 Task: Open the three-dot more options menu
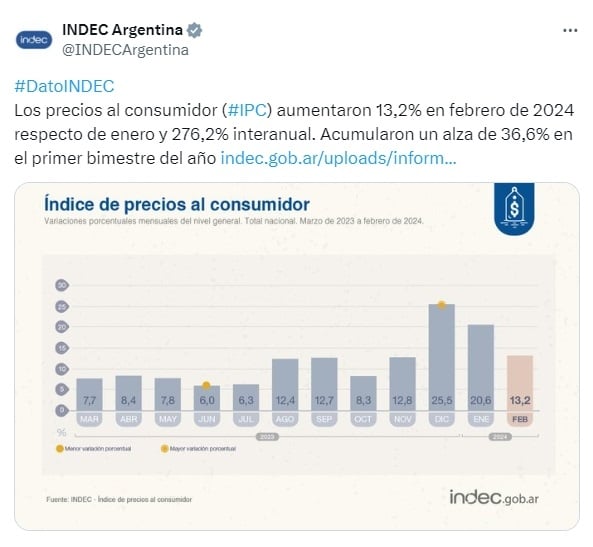pyautogui.click(x=570, y=30)
